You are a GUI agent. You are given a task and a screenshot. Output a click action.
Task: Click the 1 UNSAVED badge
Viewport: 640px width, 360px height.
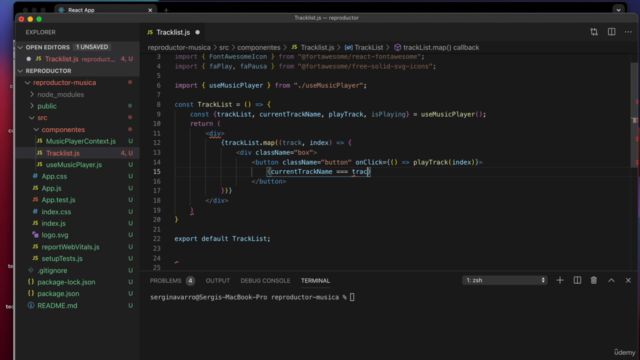tap(92, 47)
